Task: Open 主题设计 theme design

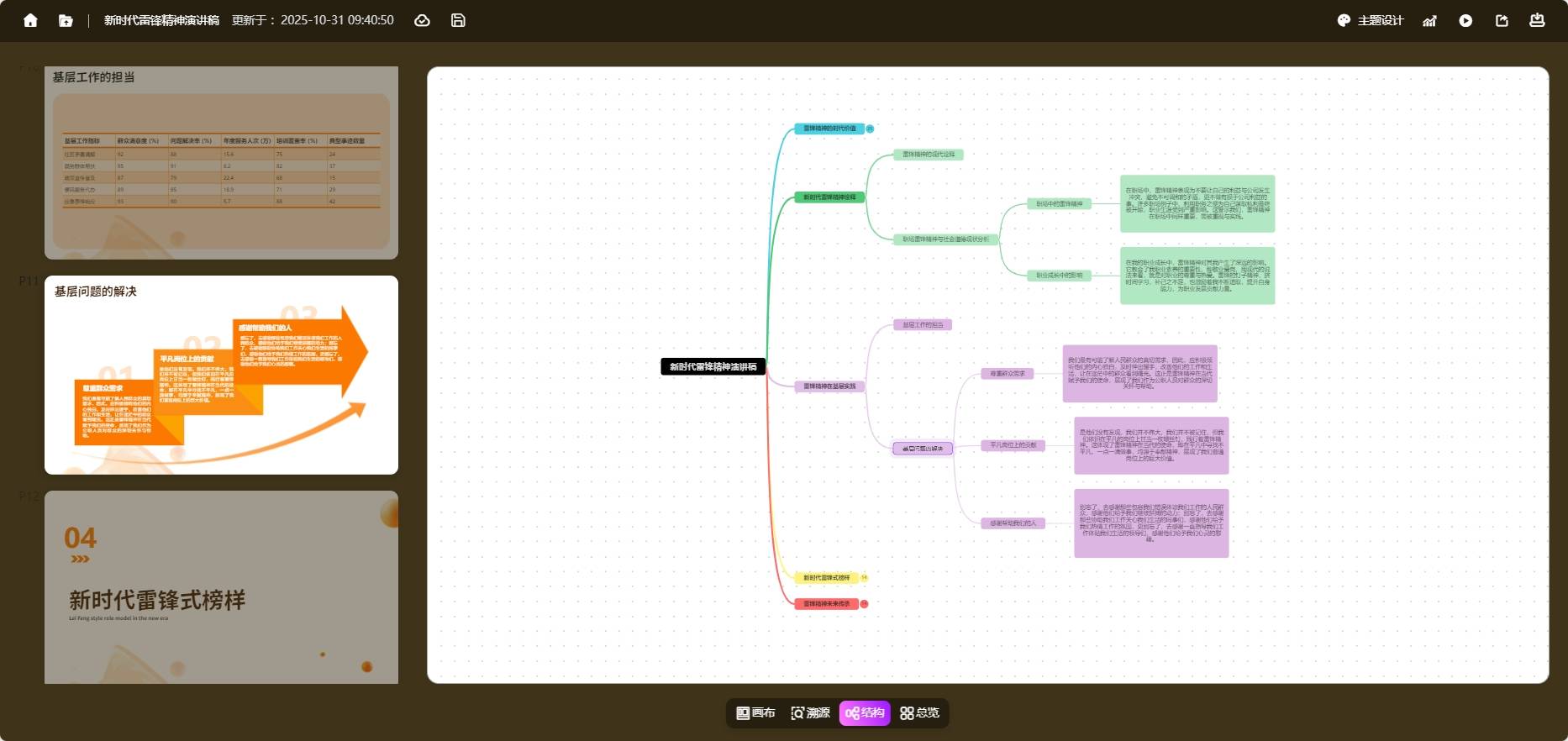Action: coord(1371,20)
